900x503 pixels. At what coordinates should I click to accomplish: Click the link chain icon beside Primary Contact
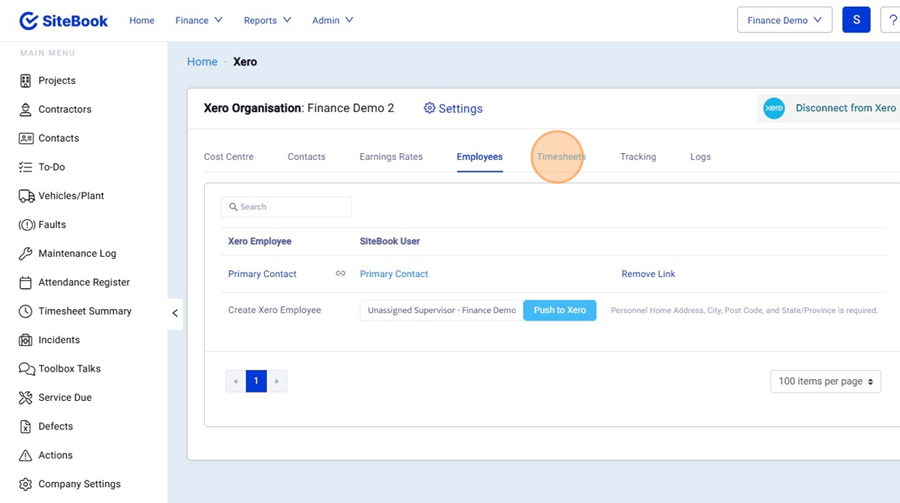point(341,274)
